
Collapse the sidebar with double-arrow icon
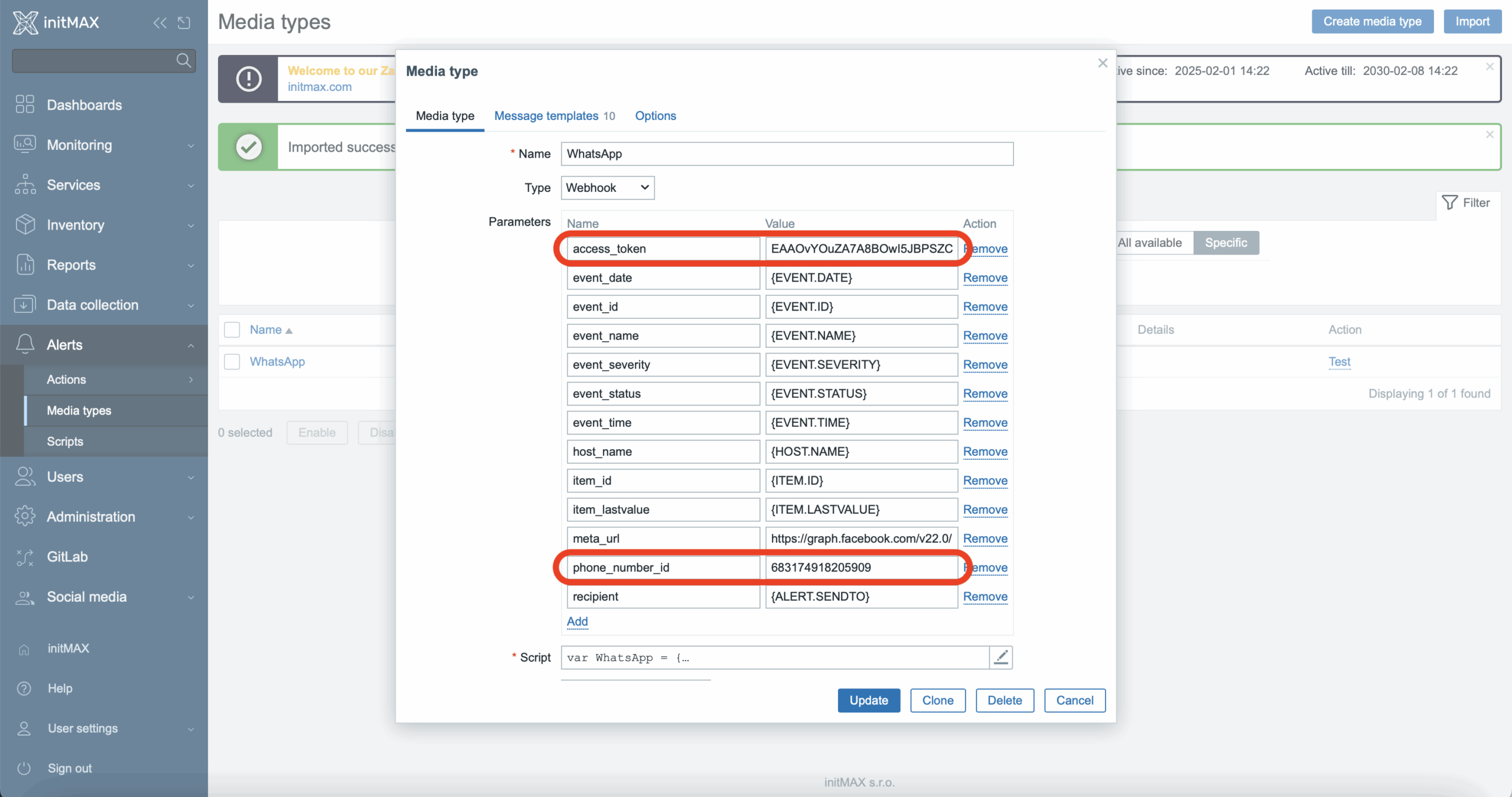click(160, 22)
